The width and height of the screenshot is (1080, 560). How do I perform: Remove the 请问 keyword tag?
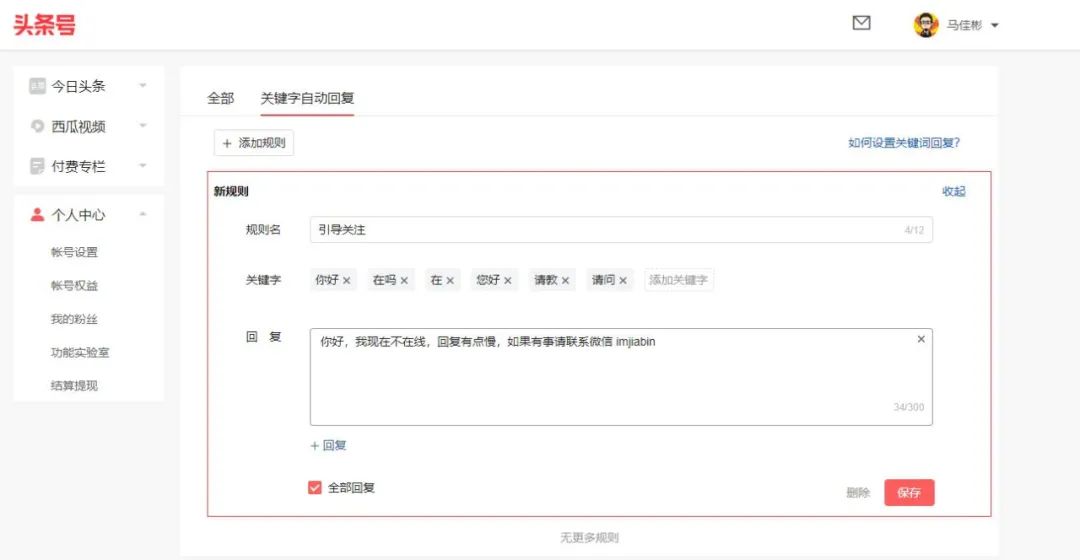point(623,281)
